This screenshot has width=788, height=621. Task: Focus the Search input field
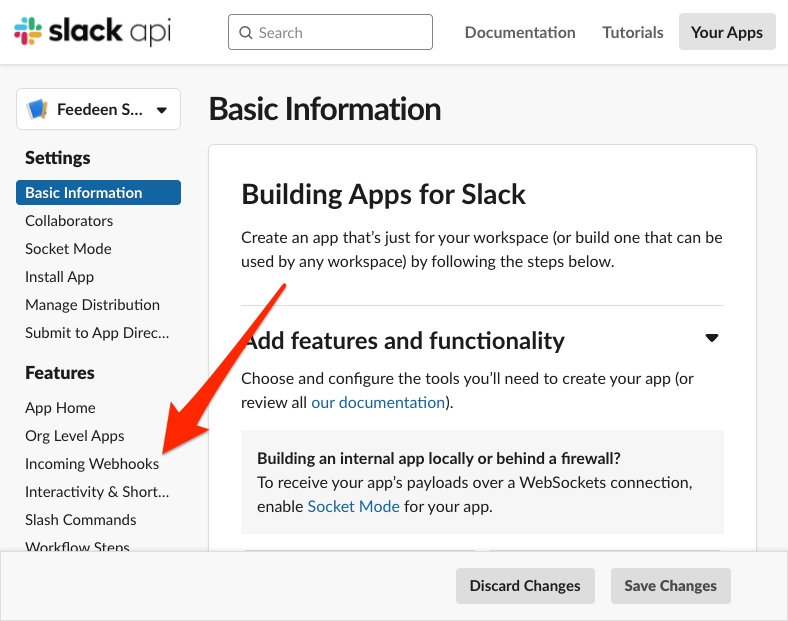340,33
